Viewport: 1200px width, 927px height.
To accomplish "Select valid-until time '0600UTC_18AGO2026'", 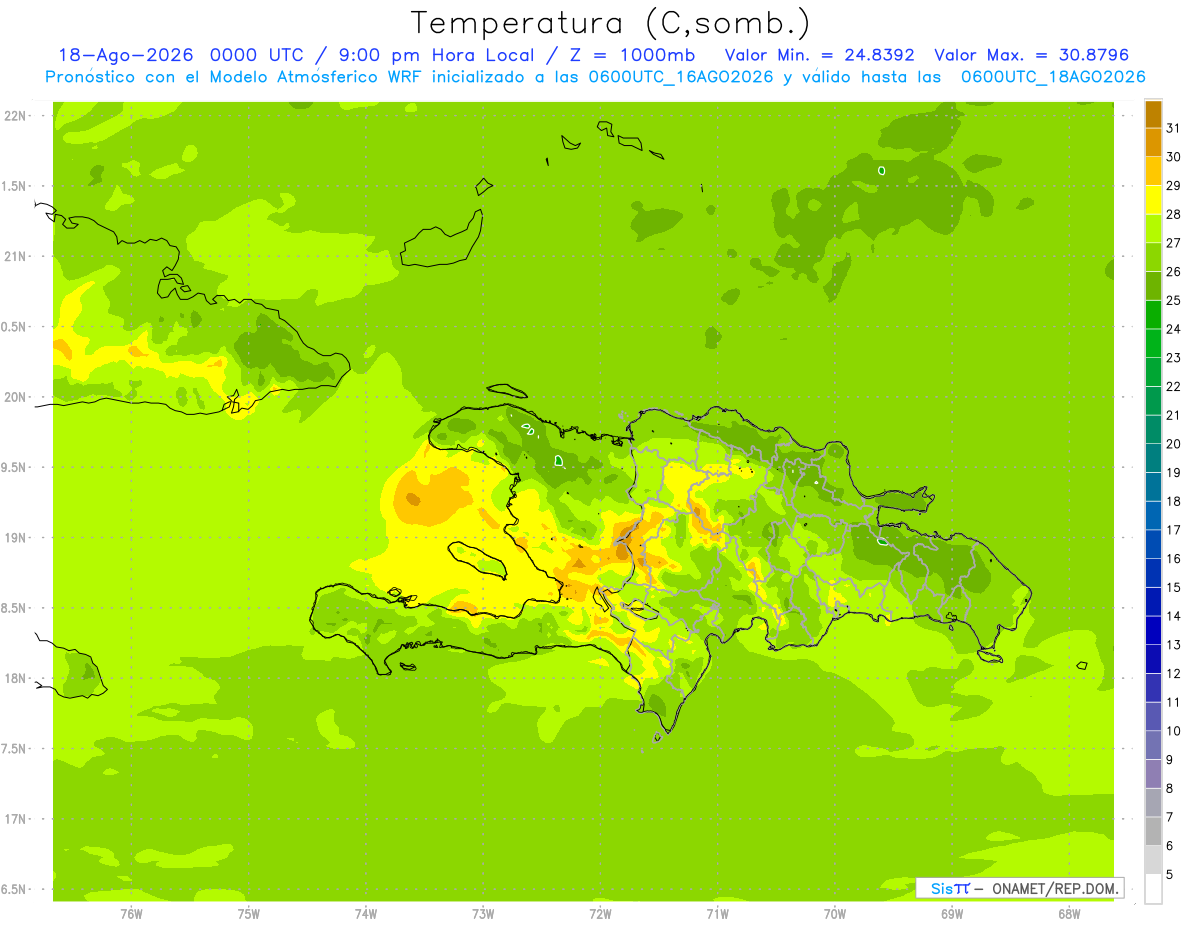I will [1053, 77].
